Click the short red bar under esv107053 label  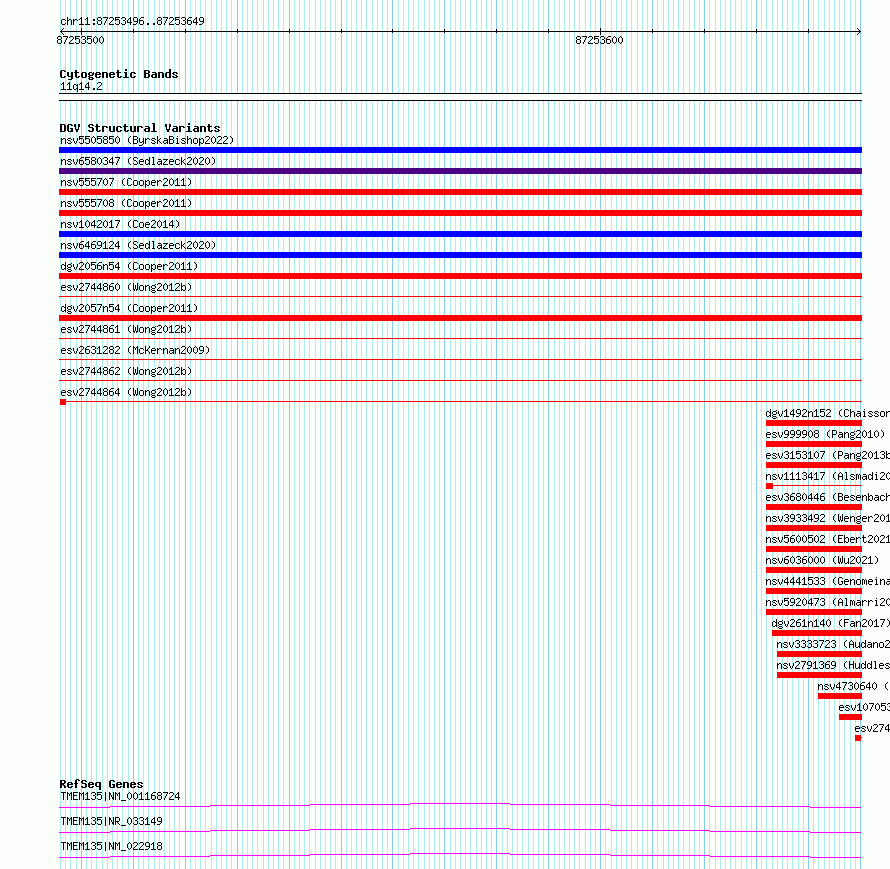coord(850,717)
